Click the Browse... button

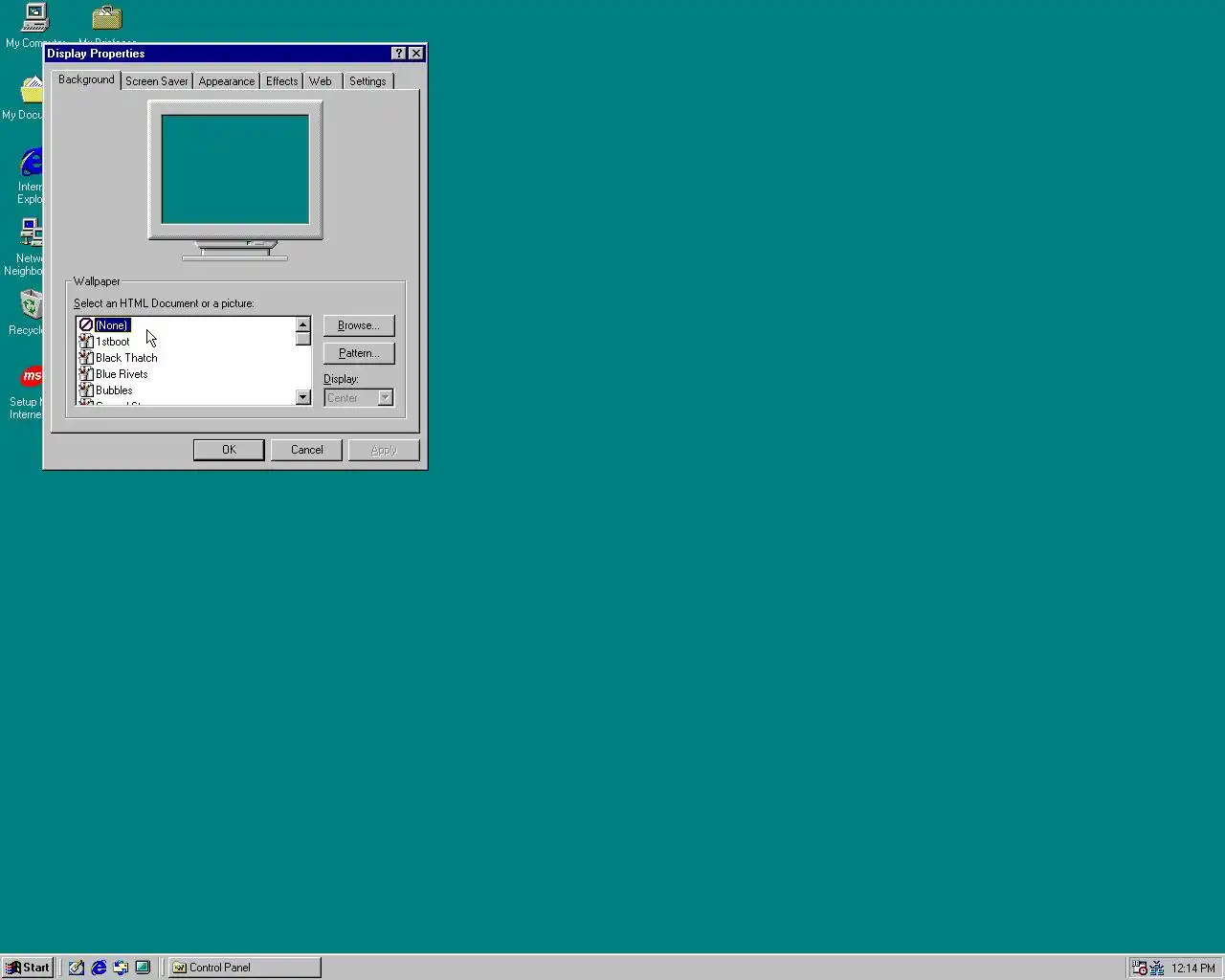tap(359, 325)
